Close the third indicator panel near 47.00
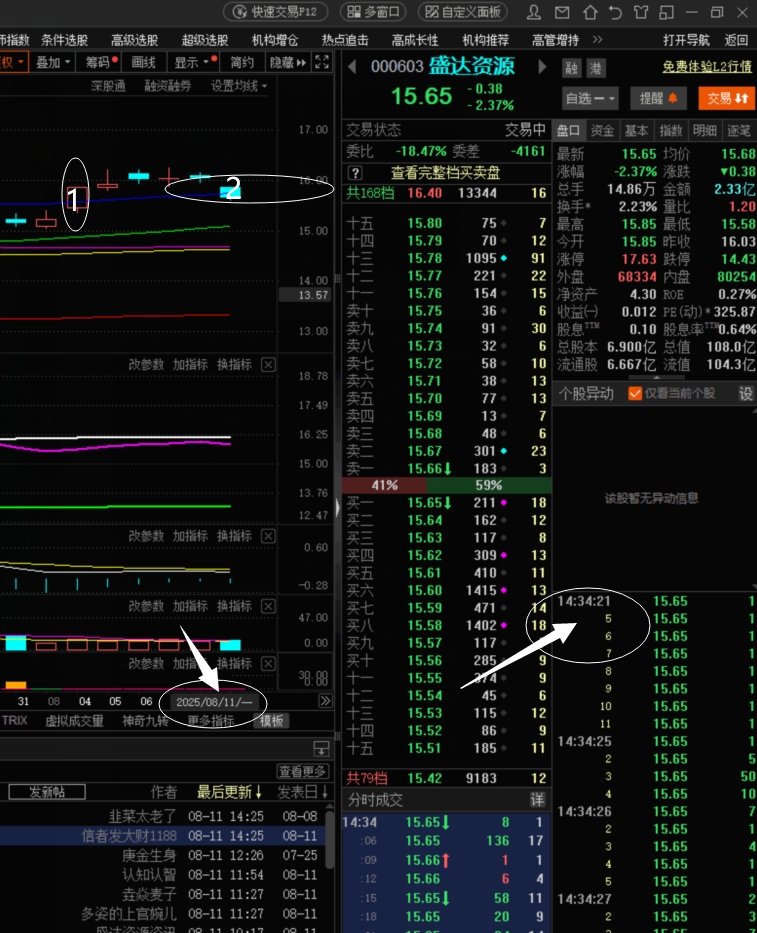 pos(268,606)
